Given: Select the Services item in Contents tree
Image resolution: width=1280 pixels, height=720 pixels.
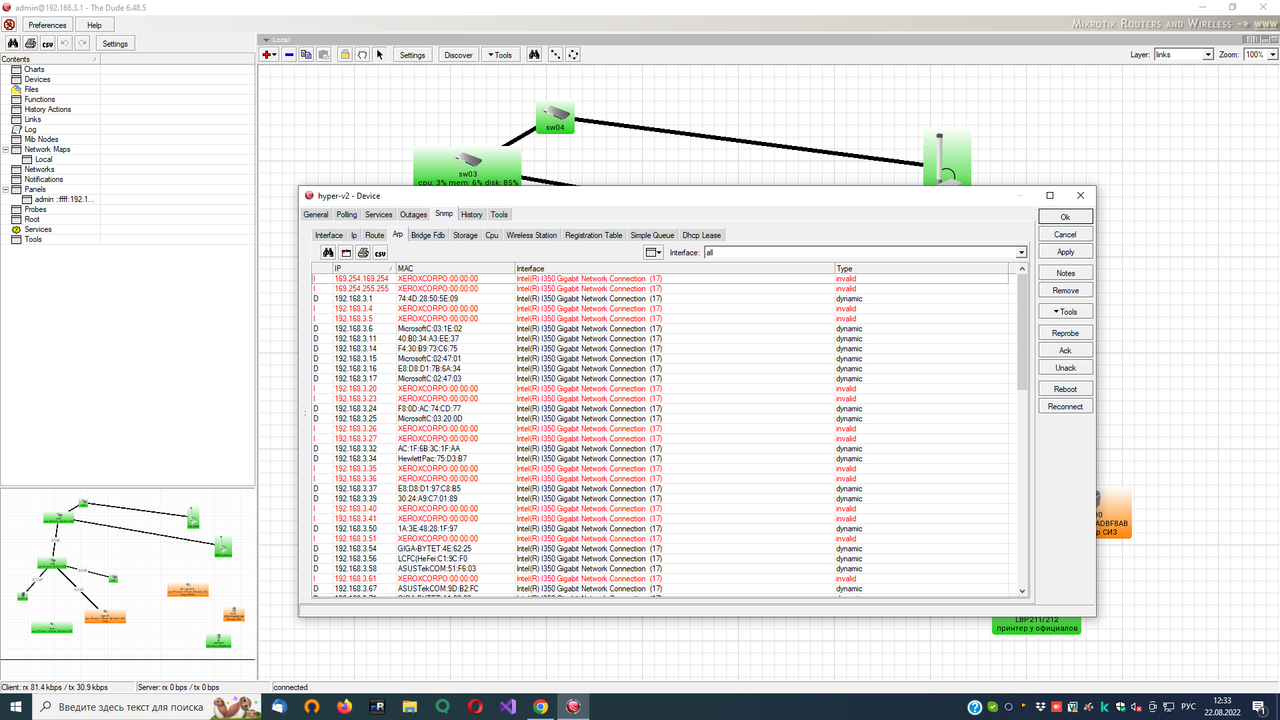Looking at the screenshot, I should pos(38,229).
